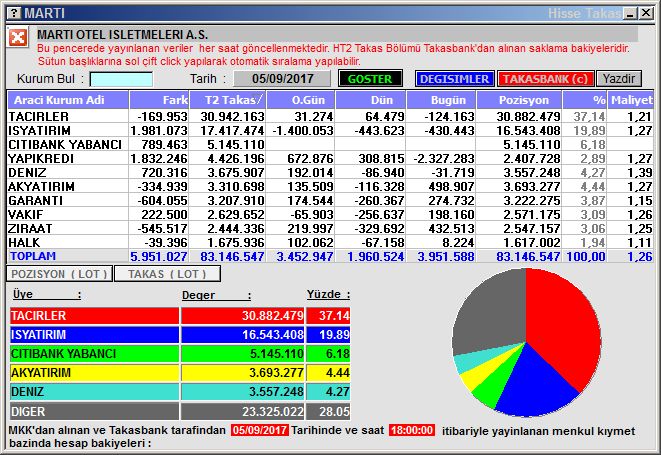661x455 pixels.
Task: Select CITIBANK YABANCI row in table
Action: pyautogui.click(x=330, y=144)
